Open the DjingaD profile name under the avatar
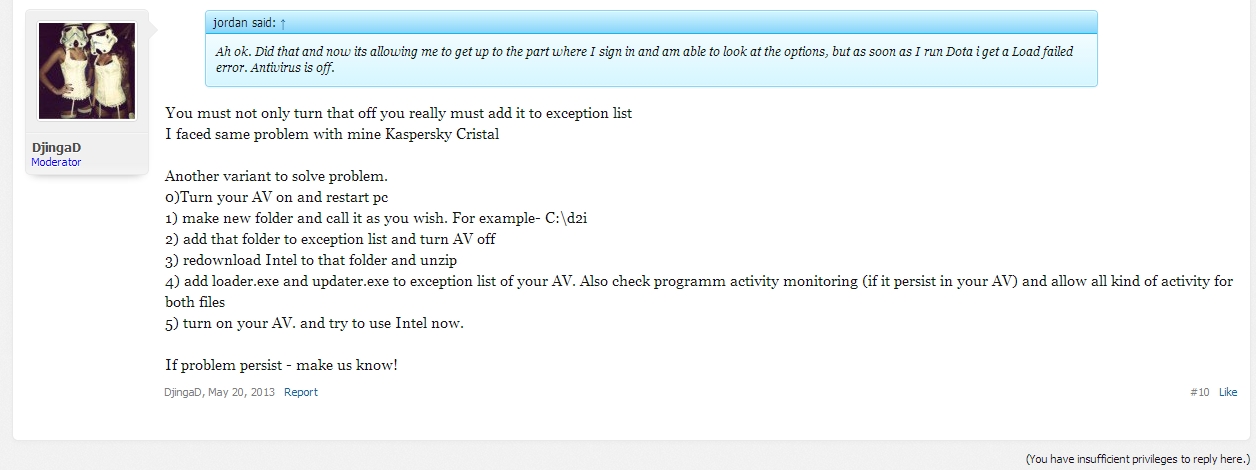Image resolution: width=1256 pixels, height=470 pixels. click(57, 148)
